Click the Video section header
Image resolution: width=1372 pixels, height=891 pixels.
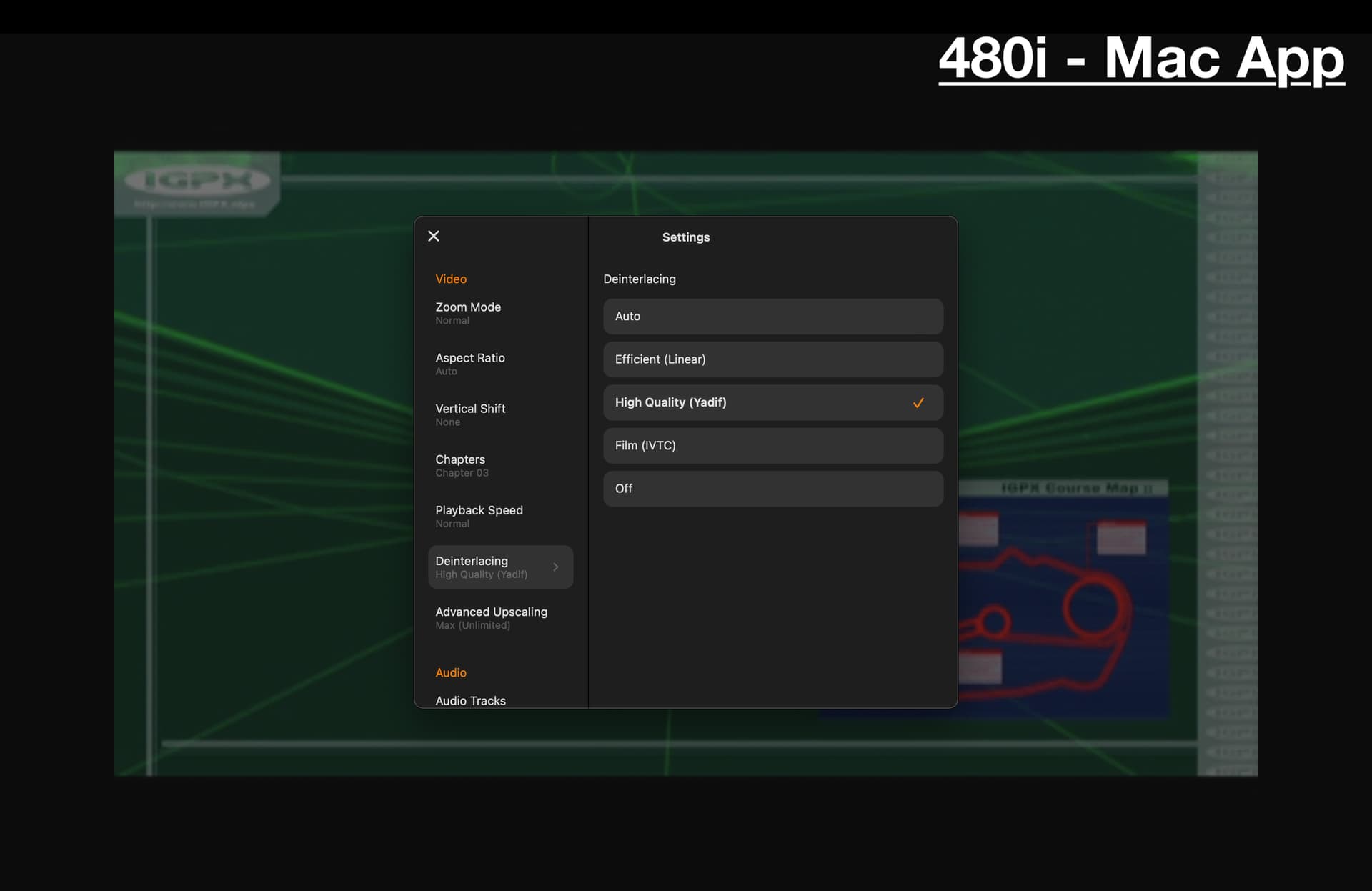pos(451,279)
